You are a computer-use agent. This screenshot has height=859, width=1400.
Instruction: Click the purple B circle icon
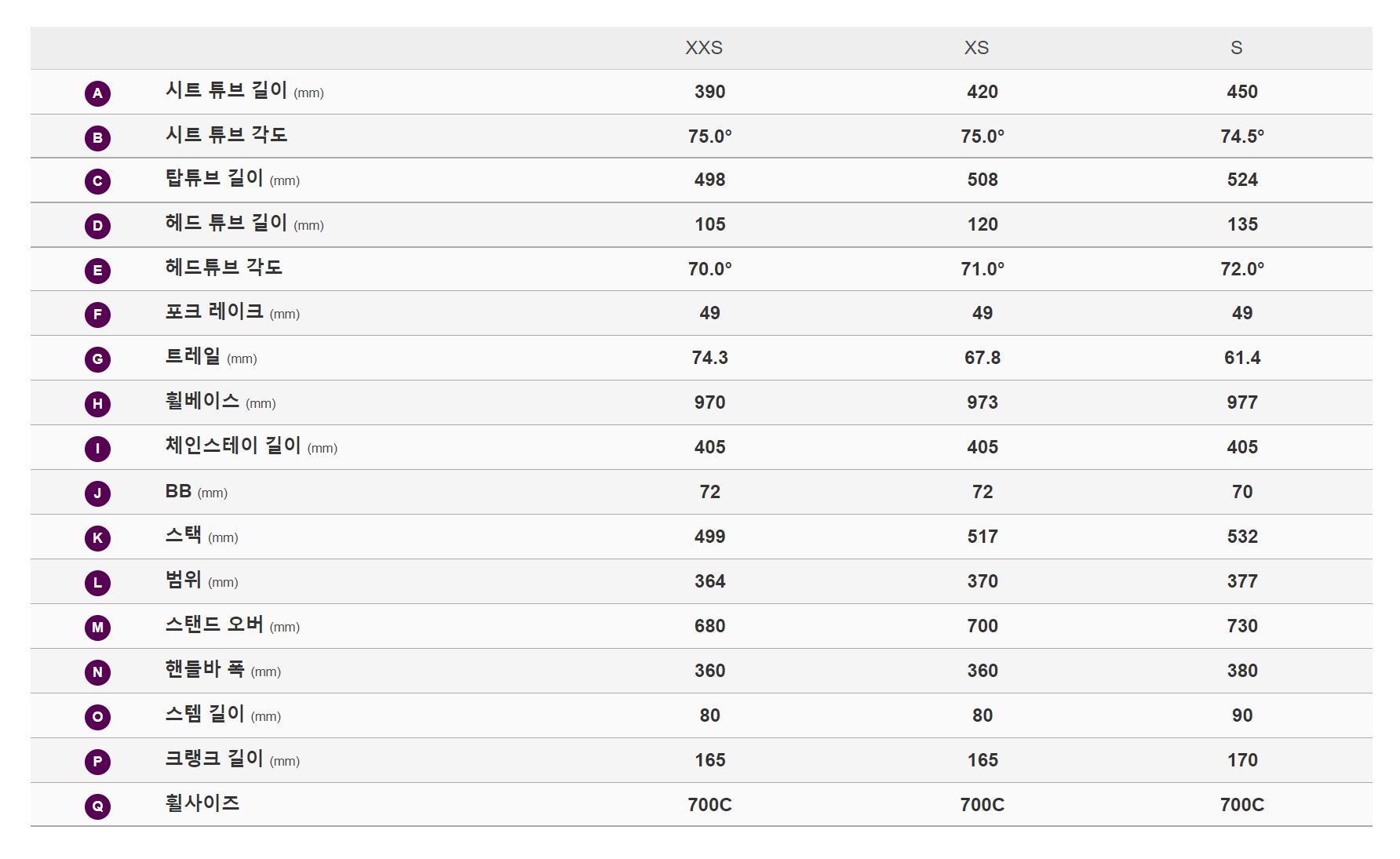[97, 138]
